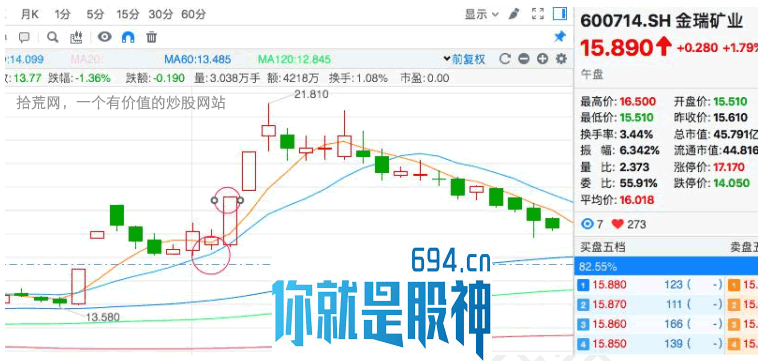Viewport: 764px width, 361px height.
Task: Expand the 显示 dropdown menu
Action: pyautogui.click(x=481, y=14)
